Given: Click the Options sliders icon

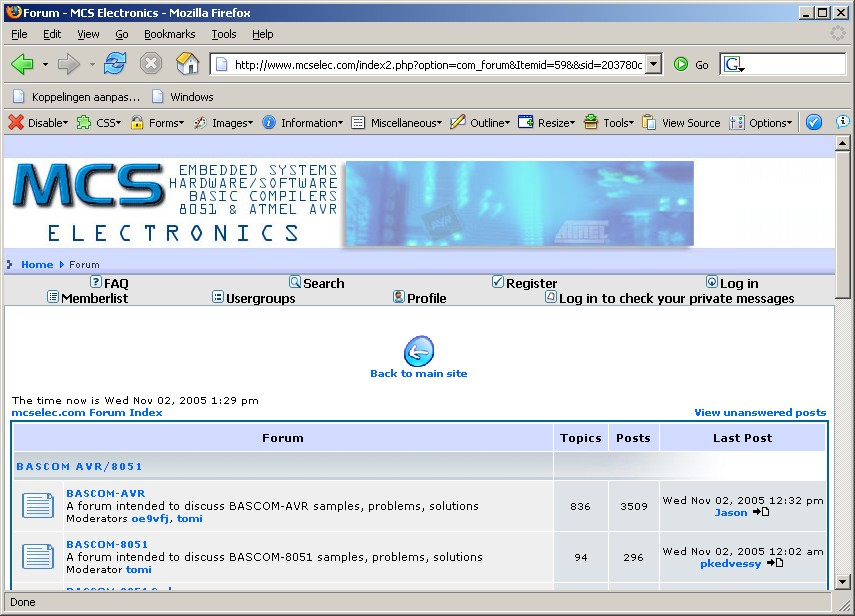Looking at the screenshot, I should [x=737, y=122].
